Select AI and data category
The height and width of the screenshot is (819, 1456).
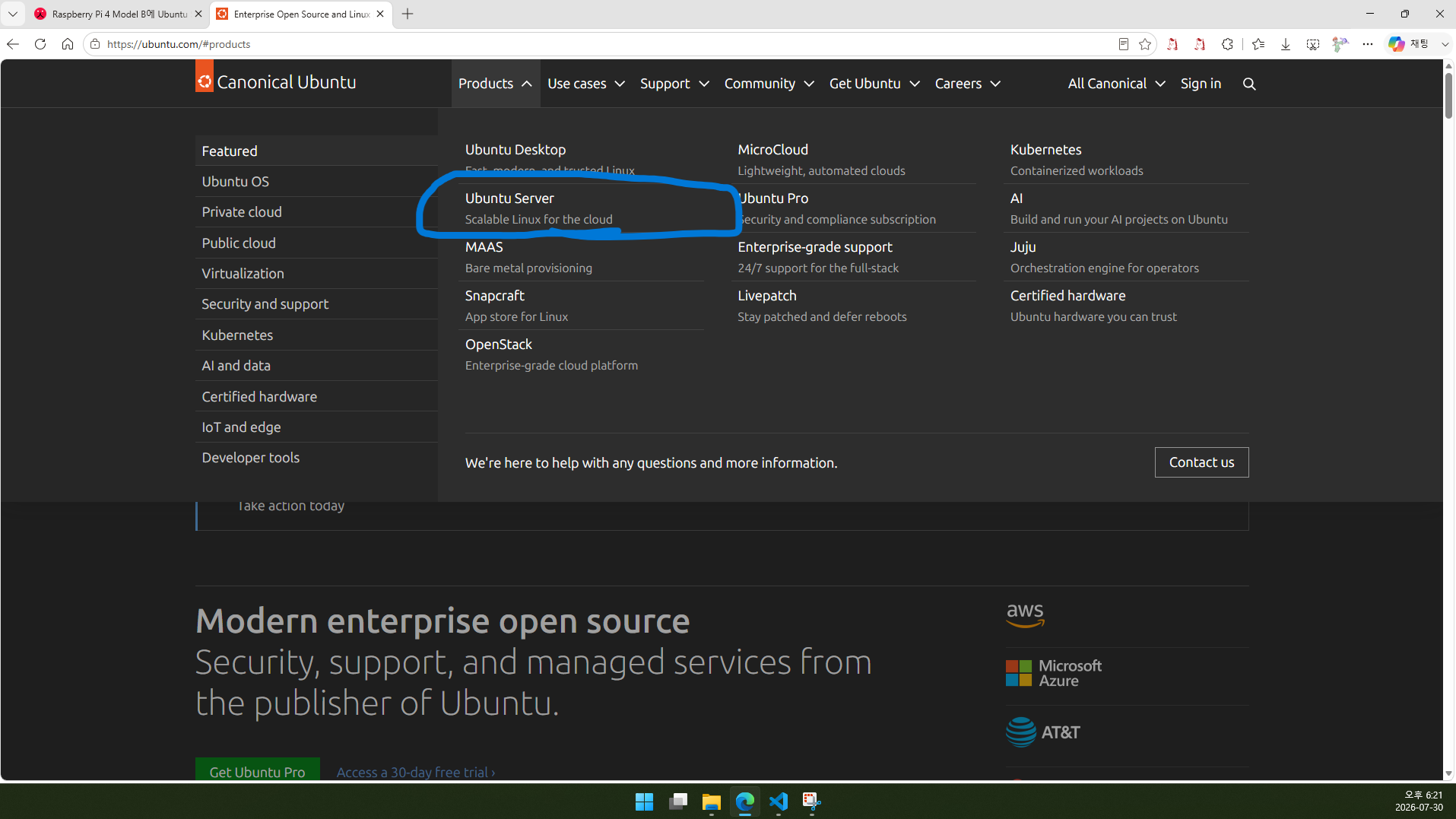[x=316, y=366]
